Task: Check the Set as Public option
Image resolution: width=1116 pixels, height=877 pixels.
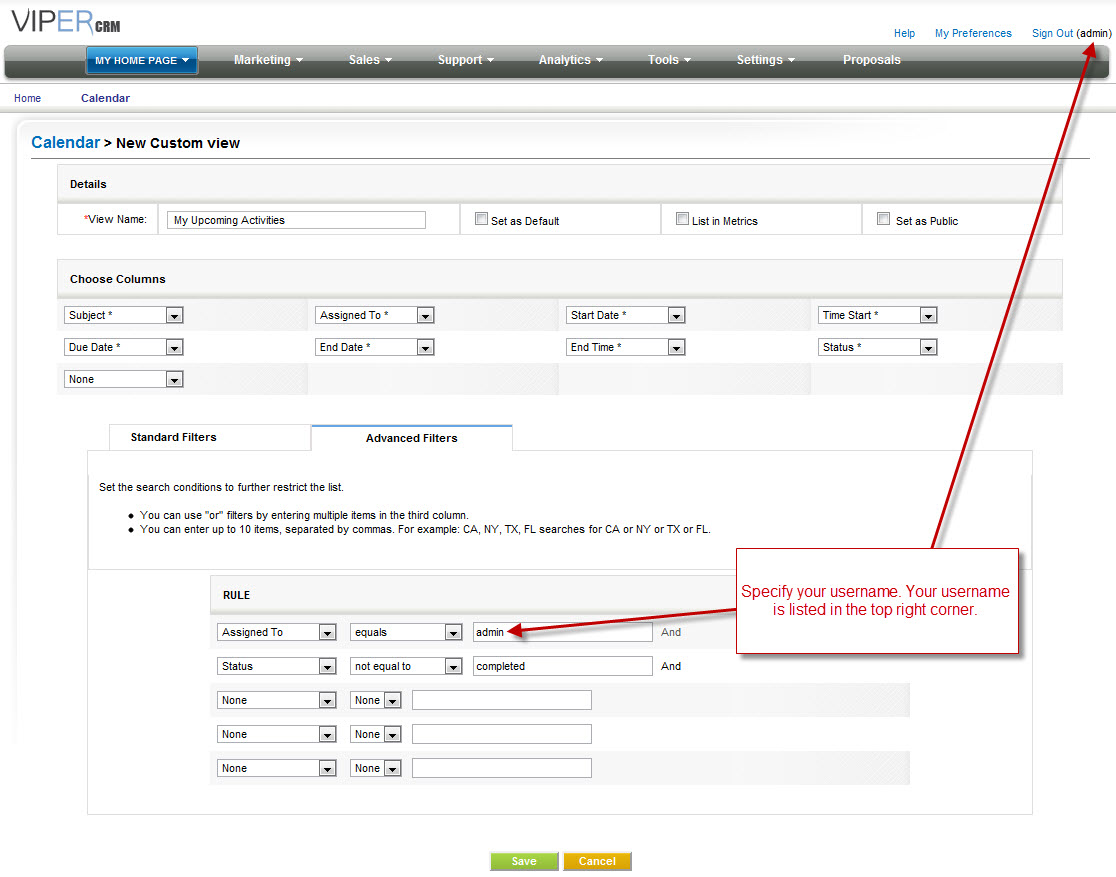Action: coord(883,219)
